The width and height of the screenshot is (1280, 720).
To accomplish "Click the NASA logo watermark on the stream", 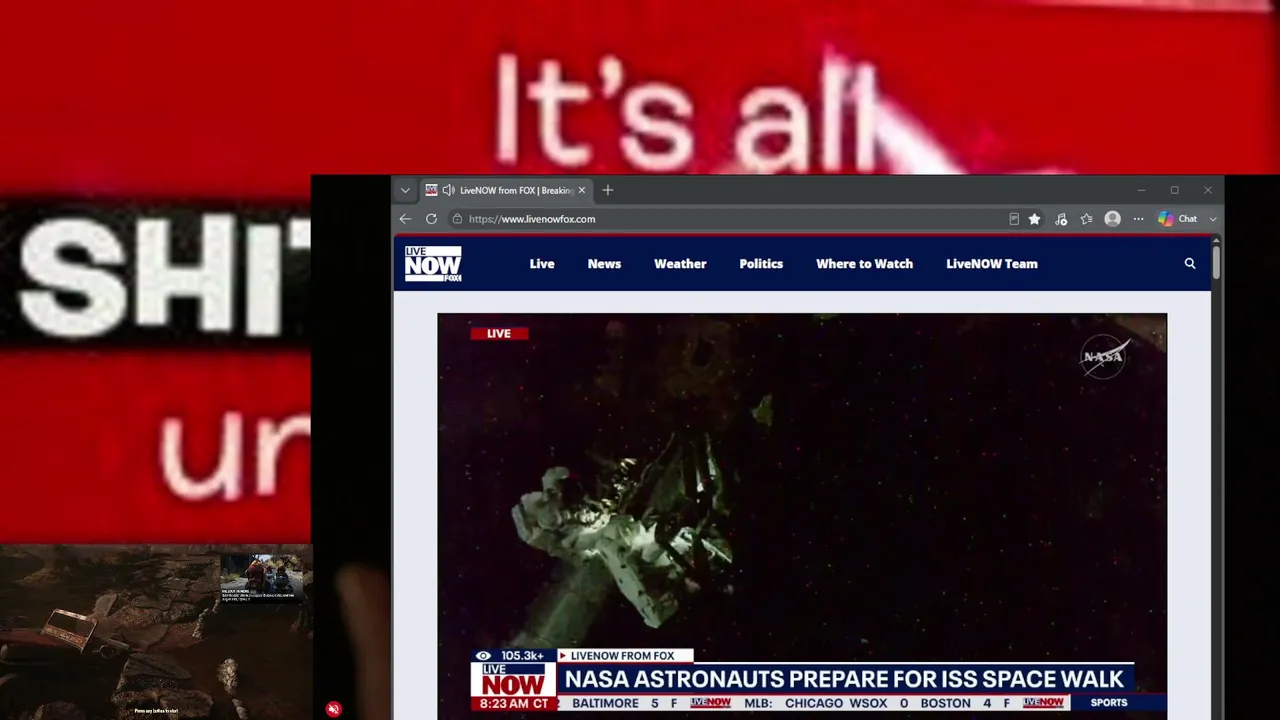I will [x=1104, y=357].
